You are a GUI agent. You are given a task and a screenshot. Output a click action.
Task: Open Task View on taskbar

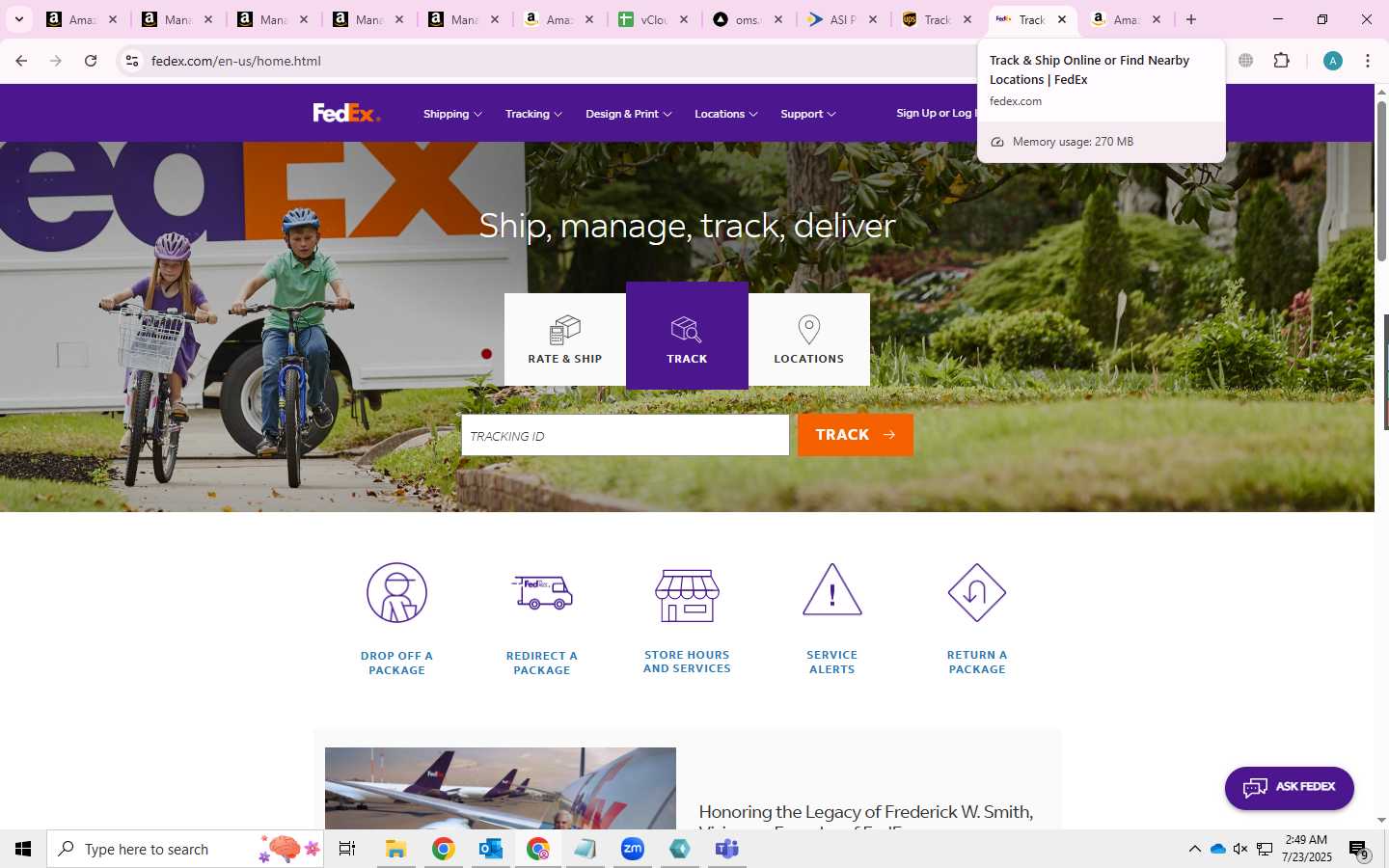347,849
